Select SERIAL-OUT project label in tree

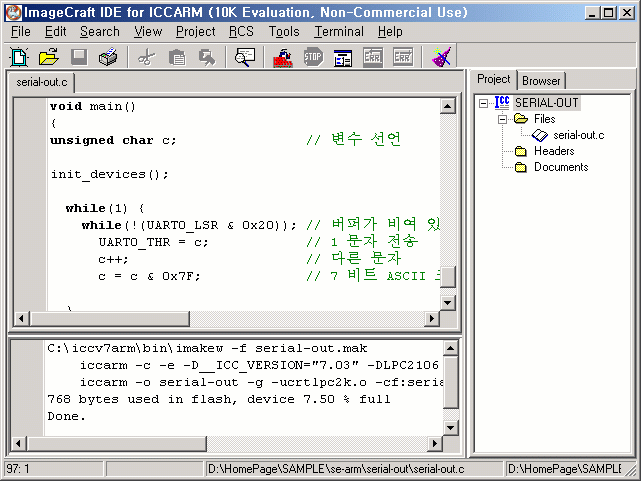[x=546, y=103]
